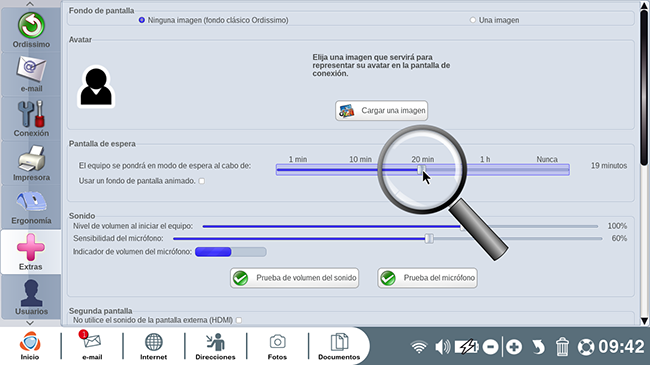Open Fotos camera app
Viewport: 650px width, 365px height.
(277, 346)
